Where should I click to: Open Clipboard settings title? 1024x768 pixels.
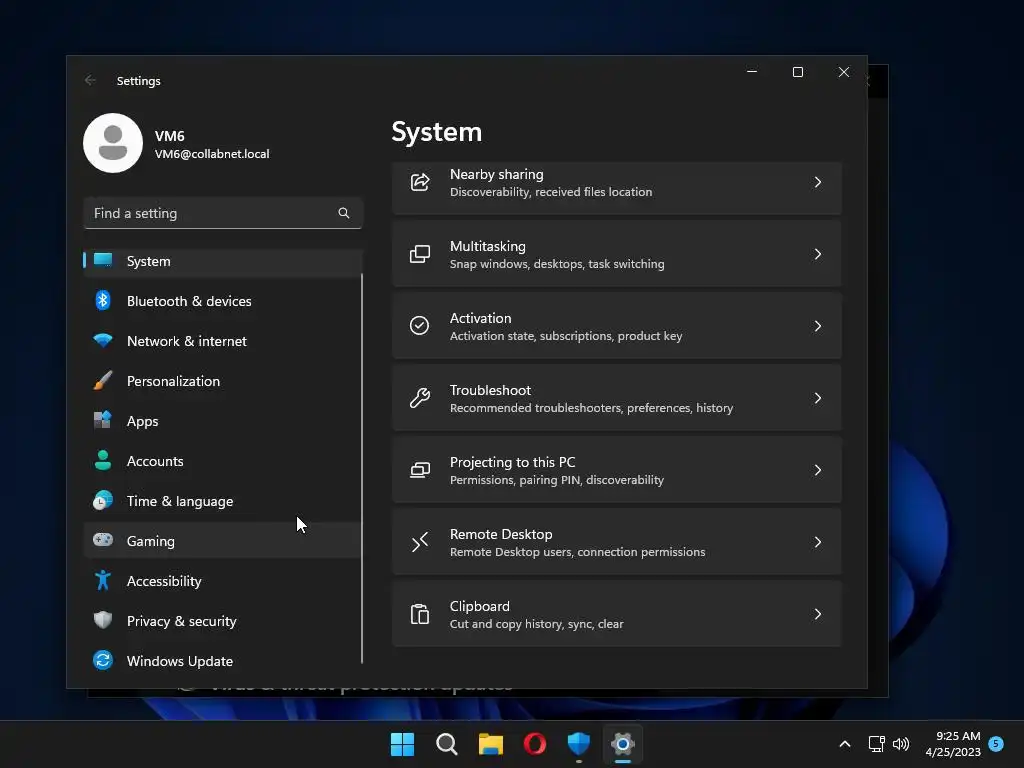(480, 606)
